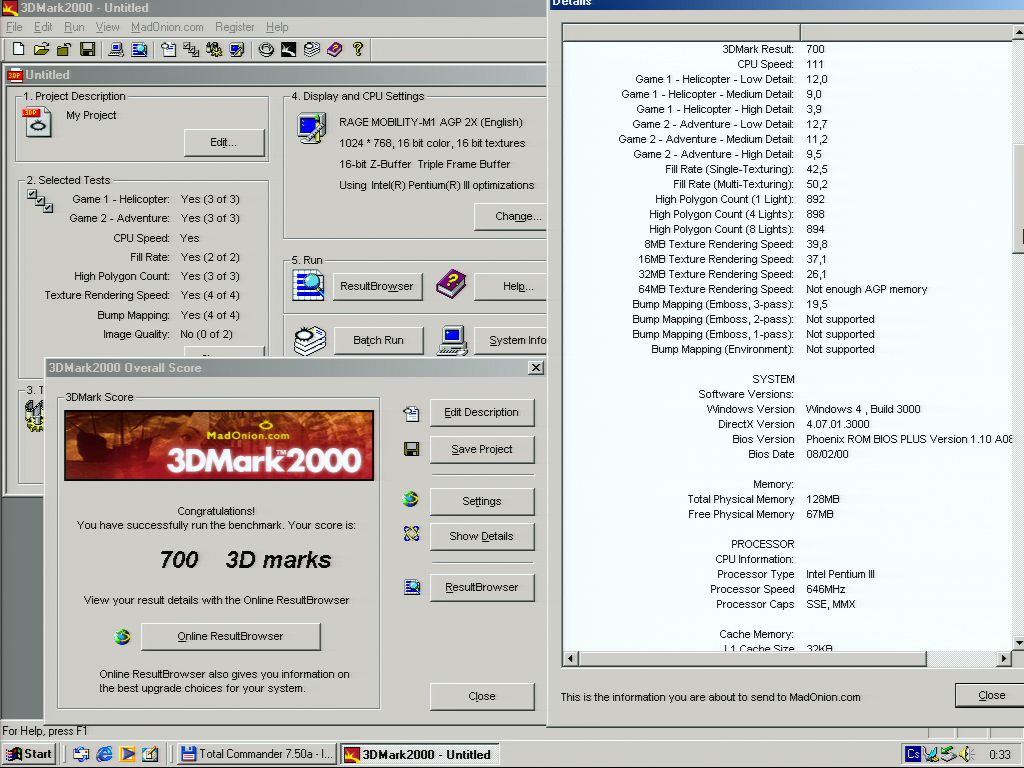This screenshot has height=768, width=1024.
Task: Click the Show Desktop quick launch icon
Action: click(x=150, y=754)
